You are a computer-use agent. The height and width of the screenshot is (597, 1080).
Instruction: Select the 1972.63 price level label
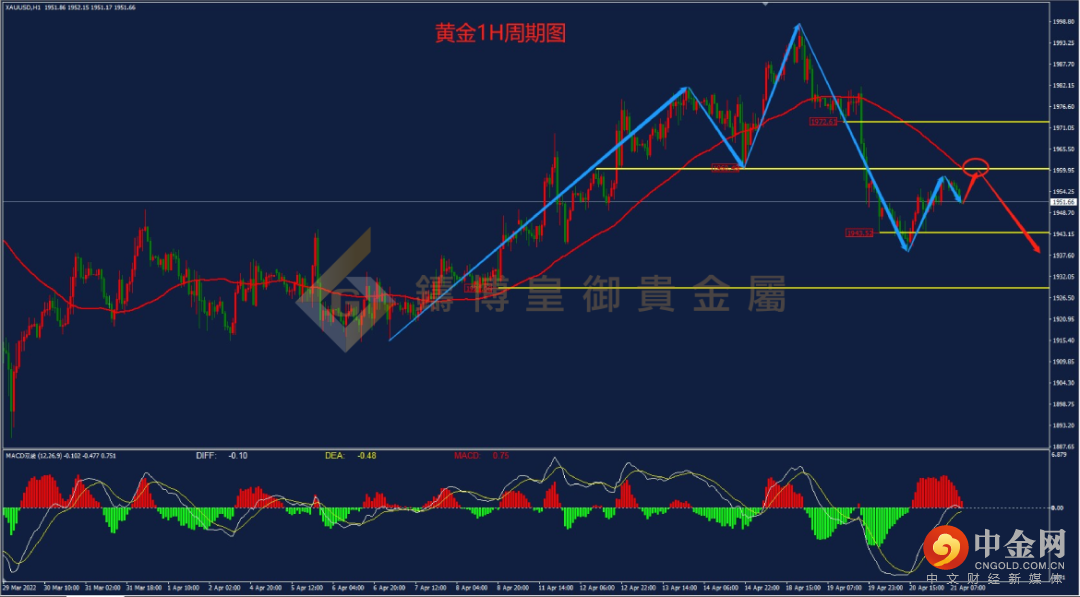[x=823, y=121]
